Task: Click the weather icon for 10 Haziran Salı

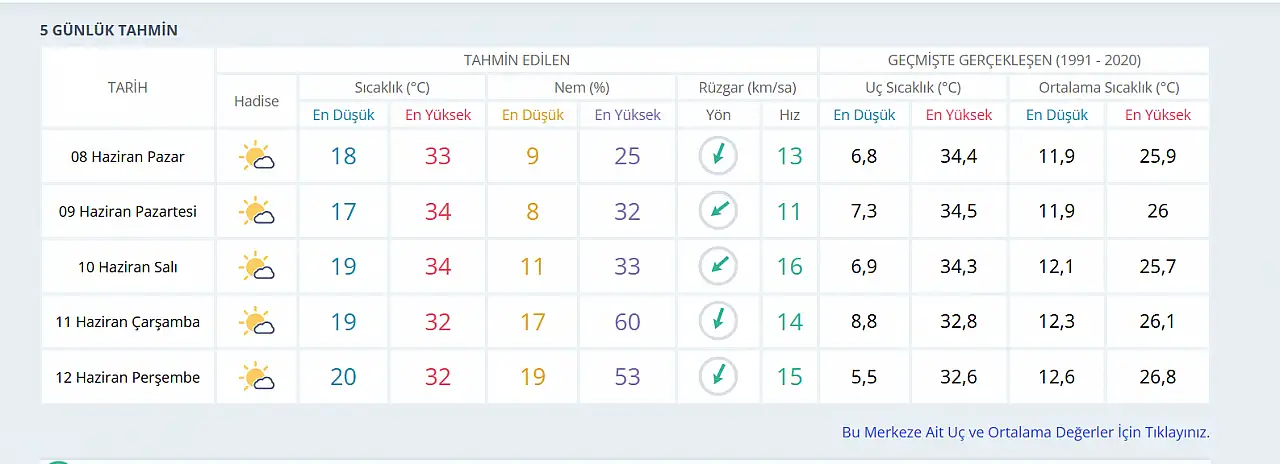Action: [257, 267]
